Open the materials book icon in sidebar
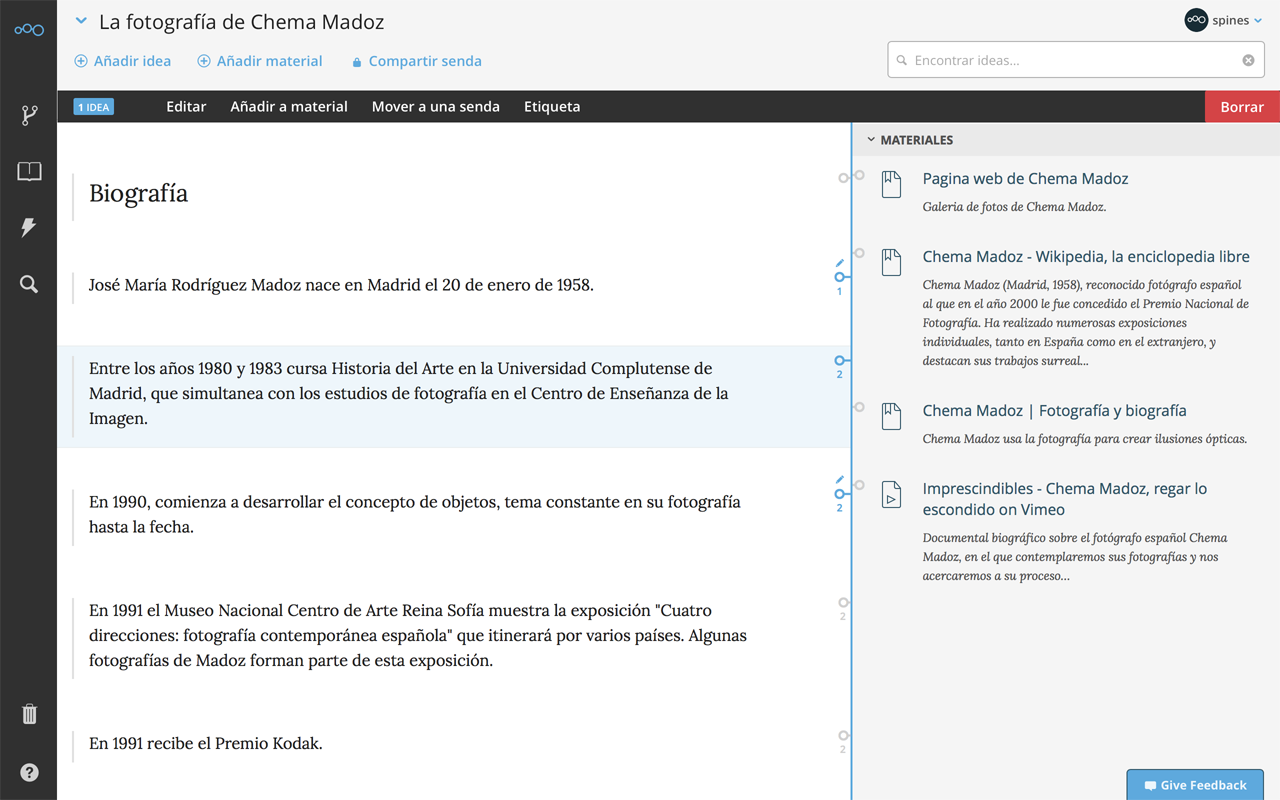Screen dimensions: 1280x800 click(x=29, y=171)
